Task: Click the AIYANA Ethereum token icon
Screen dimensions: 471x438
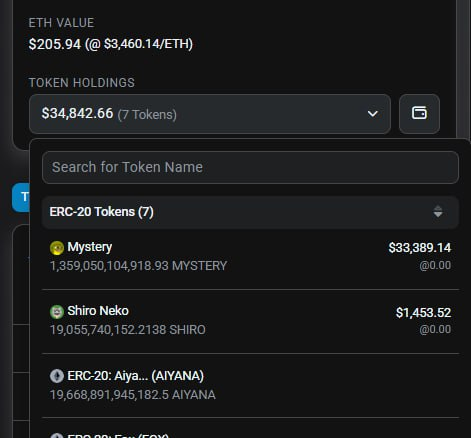Action: (57, 376)
